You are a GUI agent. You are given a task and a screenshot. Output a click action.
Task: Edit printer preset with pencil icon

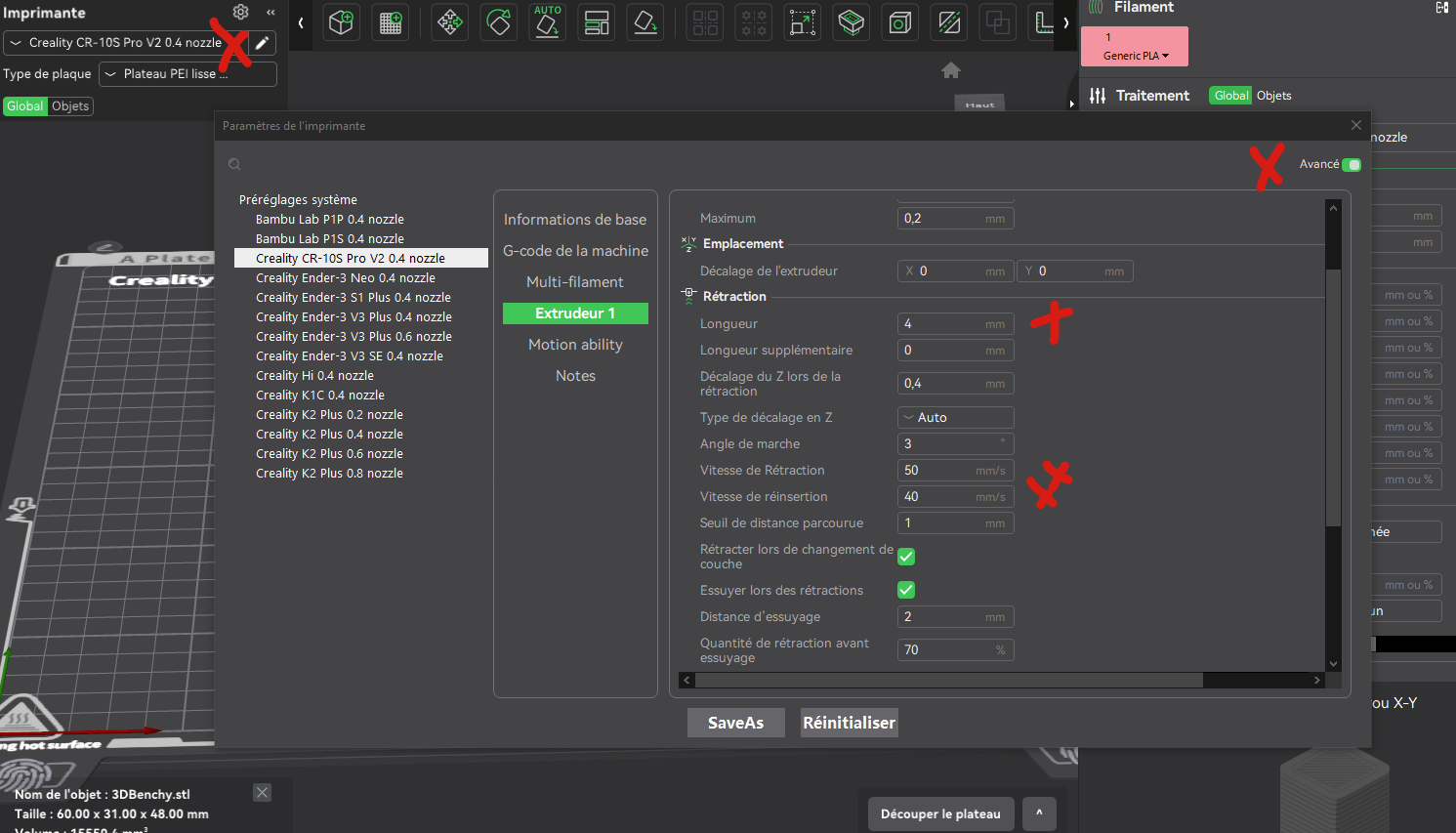pos(262,43)
